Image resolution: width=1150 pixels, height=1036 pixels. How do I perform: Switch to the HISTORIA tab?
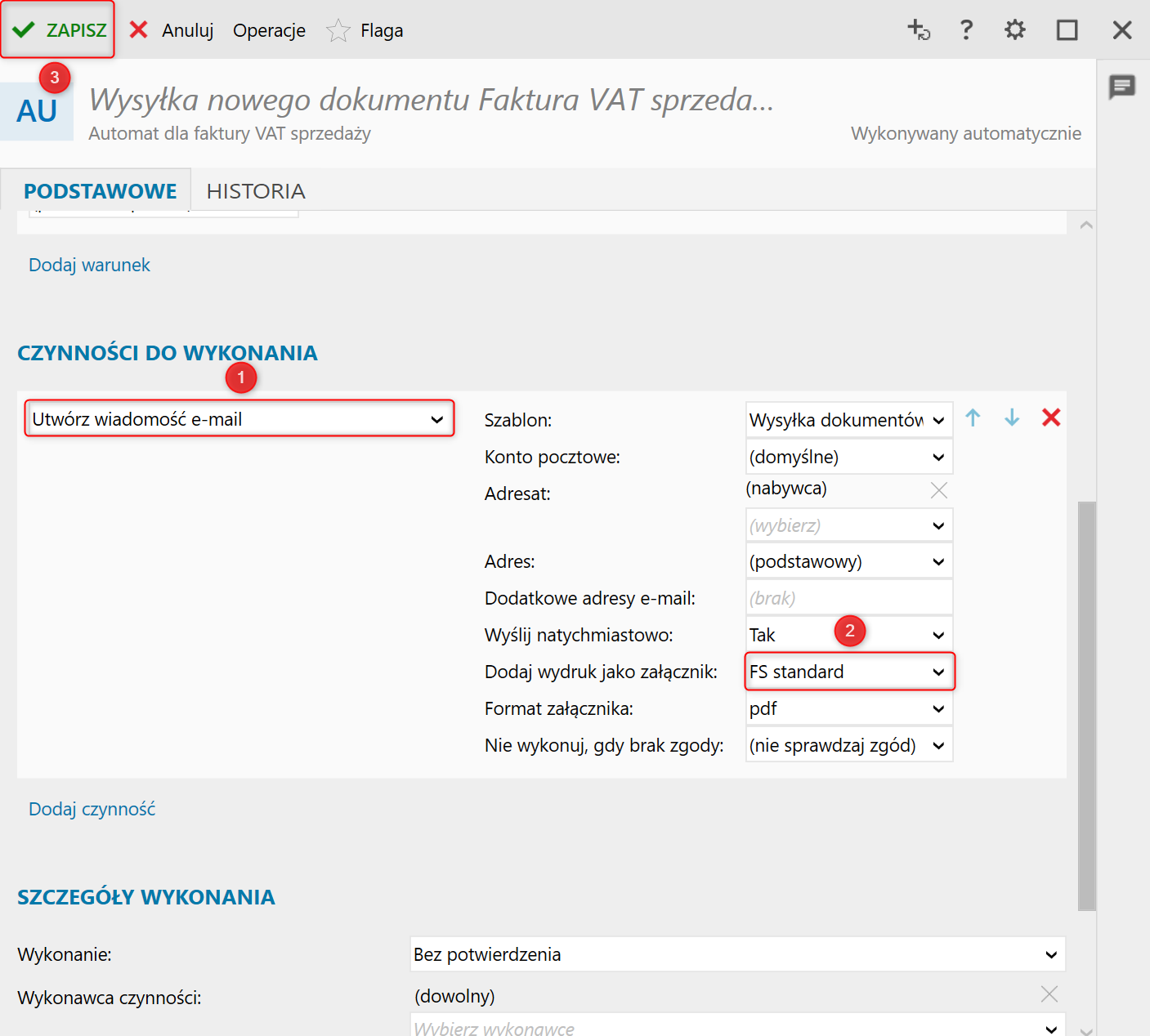tap(256, 191)
